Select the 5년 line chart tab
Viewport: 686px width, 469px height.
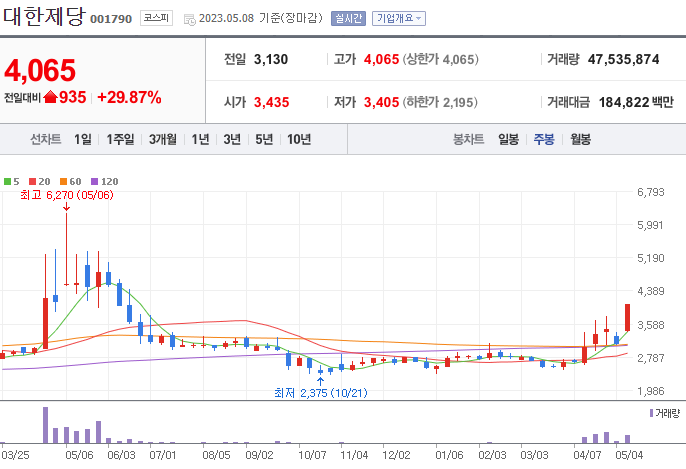264,139
